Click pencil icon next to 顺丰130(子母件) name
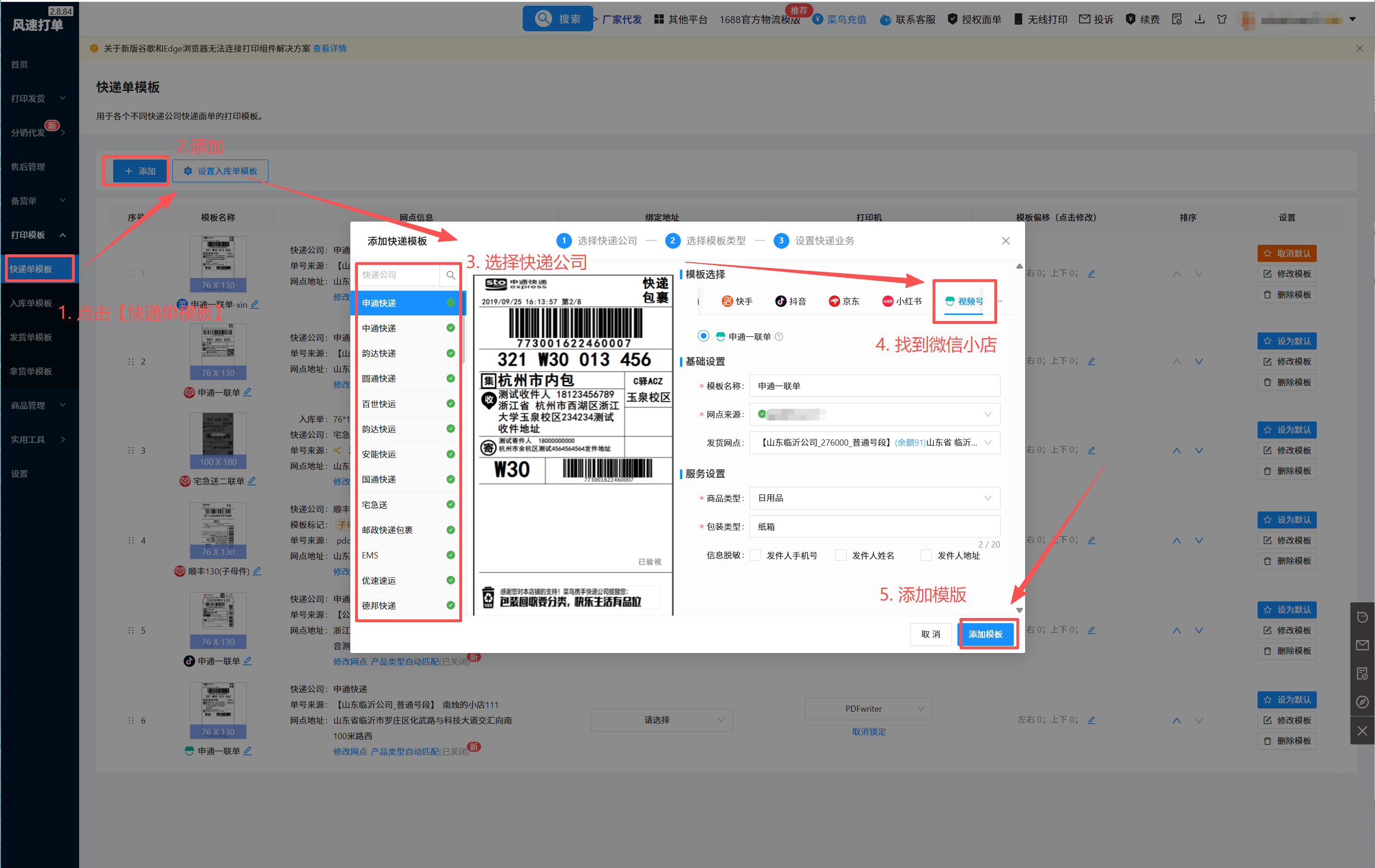The width and height of the screenshot is (1375, 868). click(257, 571)
